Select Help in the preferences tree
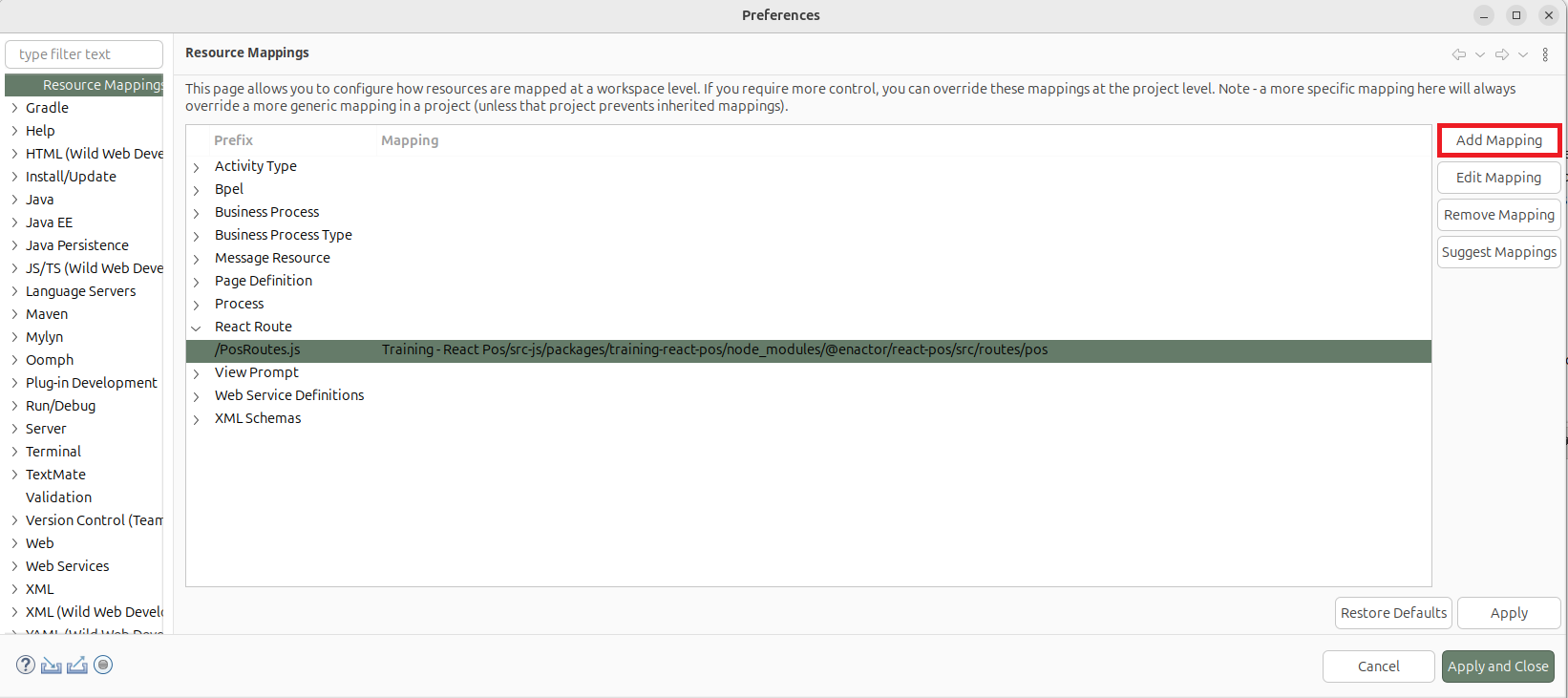This screenshot has height=698, width=1568. click(x=40, y=131)
